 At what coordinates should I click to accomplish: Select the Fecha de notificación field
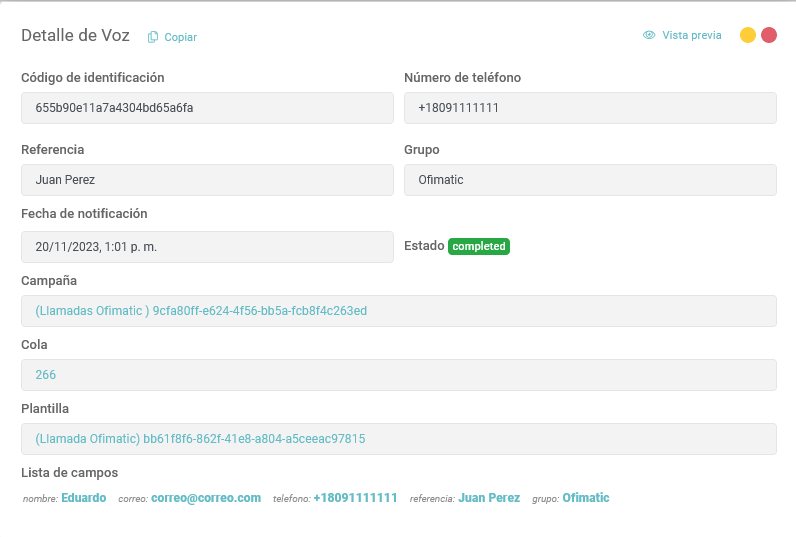[207, 246]
